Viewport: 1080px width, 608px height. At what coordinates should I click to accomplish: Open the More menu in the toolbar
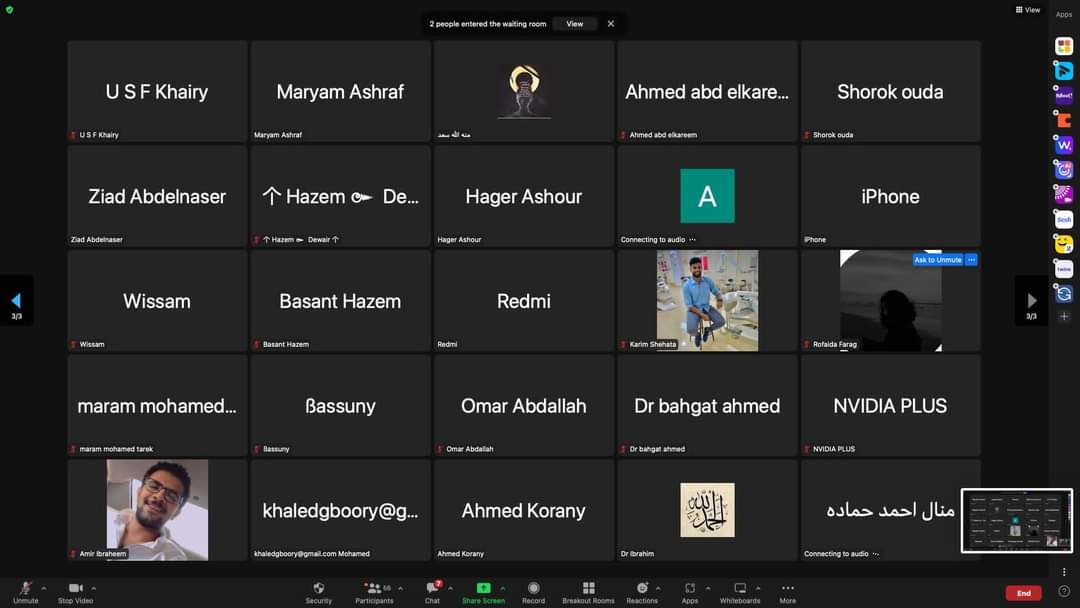coord(788,590)
